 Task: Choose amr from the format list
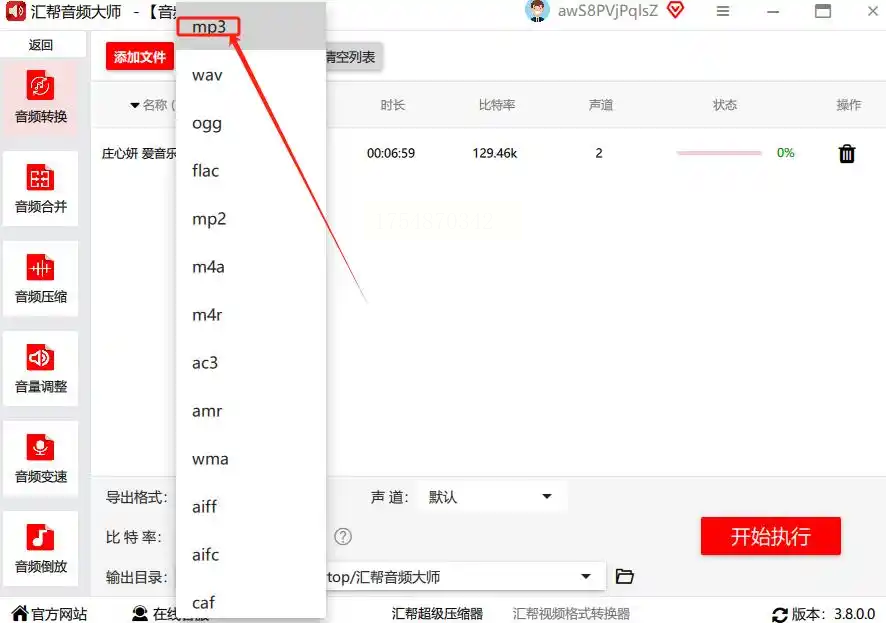pos(251,411)
